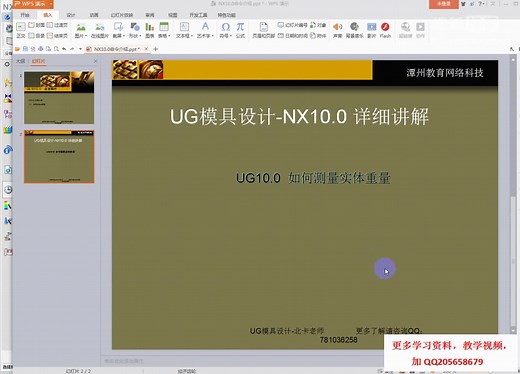The width and height of the screenshot is (520, 374).
Task: Close the NX10.0命令介绍.ppt document tab
Action: 146,49
